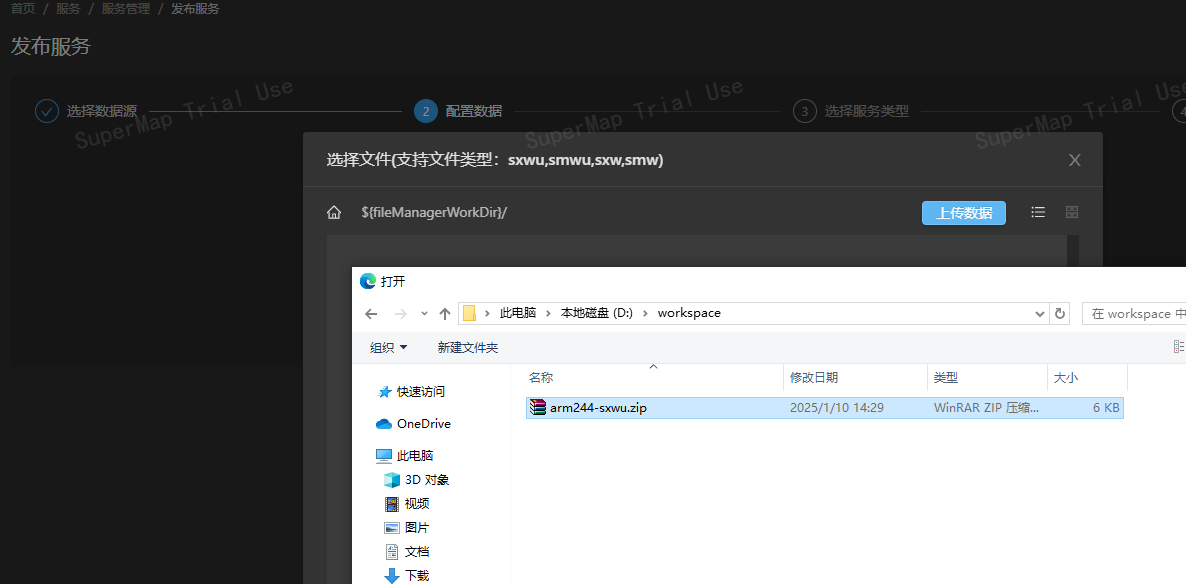Viewport: 1186px width, 584px height.
Task: Expand the address bar path dropdown
Action: pos(1040,314)
